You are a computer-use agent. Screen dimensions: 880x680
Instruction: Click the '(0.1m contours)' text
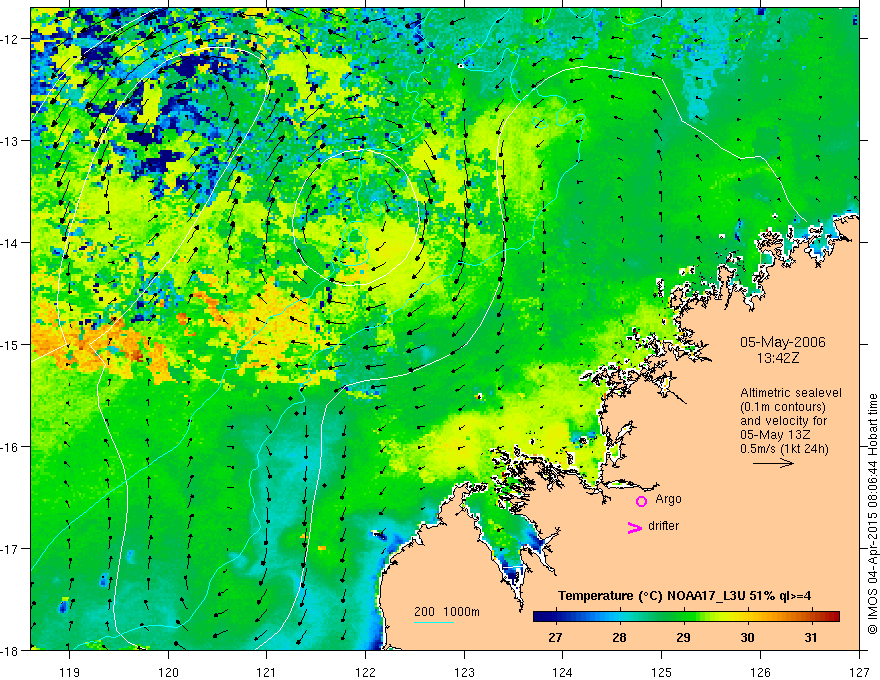[x=783, y=407]
